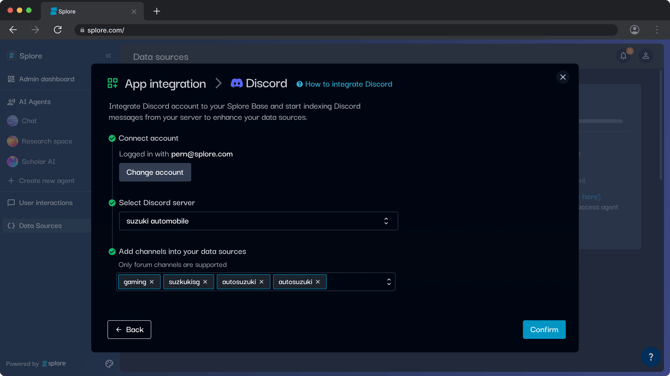Click the browser back arrow
The image size is (670, 376).
point(13,30)
